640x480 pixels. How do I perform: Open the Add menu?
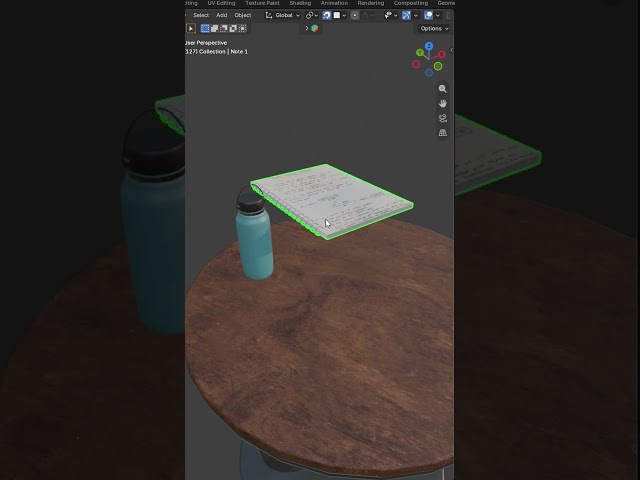222,15
